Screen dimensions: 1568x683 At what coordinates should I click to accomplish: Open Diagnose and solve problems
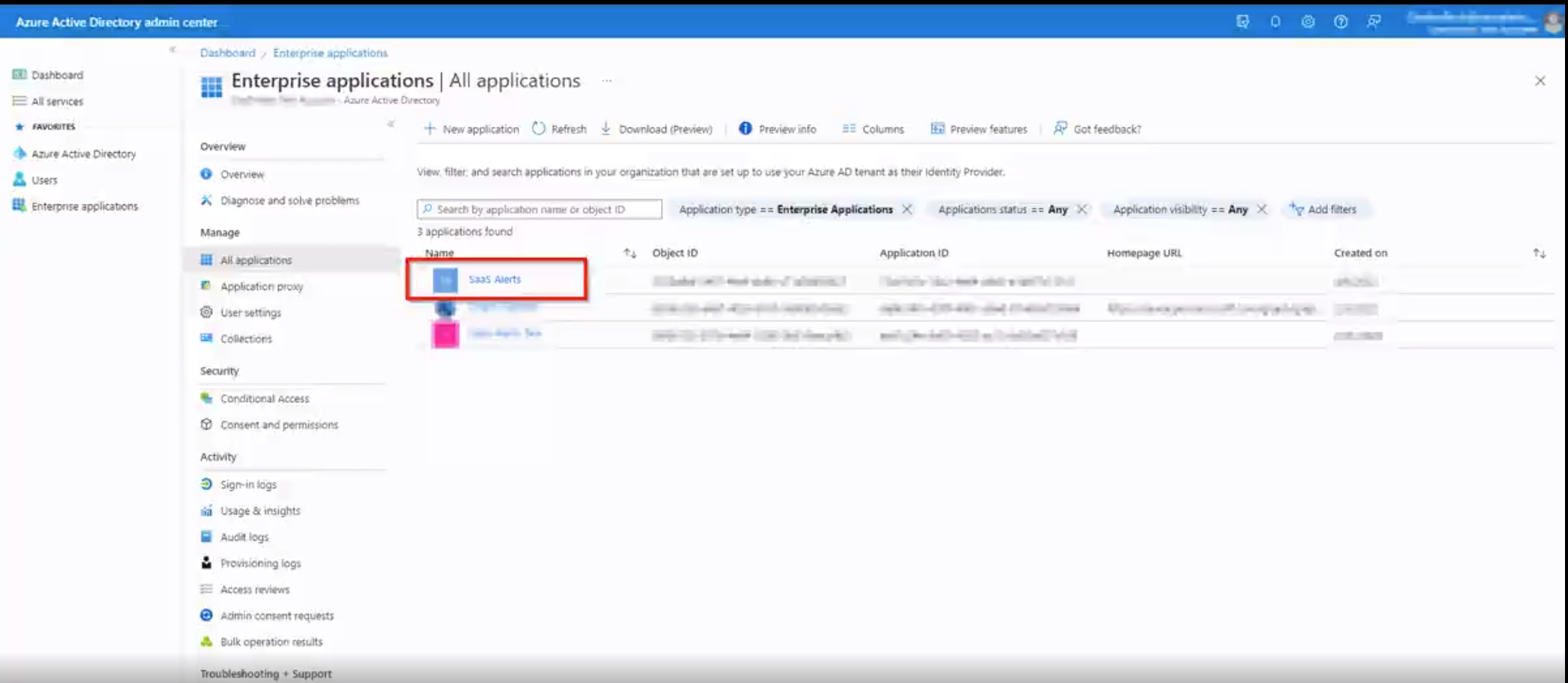(290, 201)
